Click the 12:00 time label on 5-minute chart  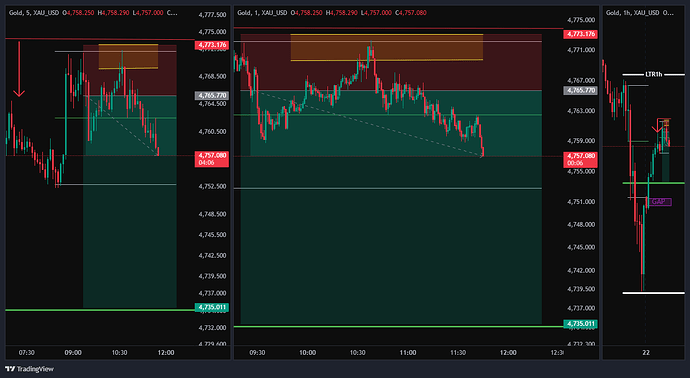166,352
